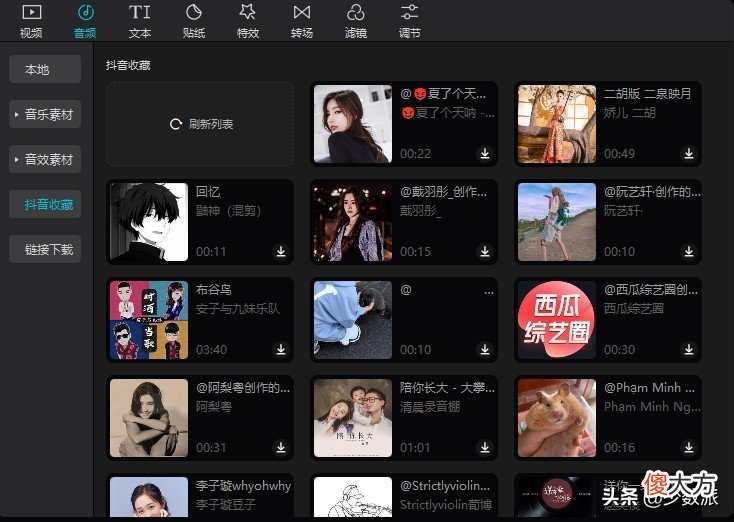
Task: Download the 陪你长大 track
Action: pos(485,447)
